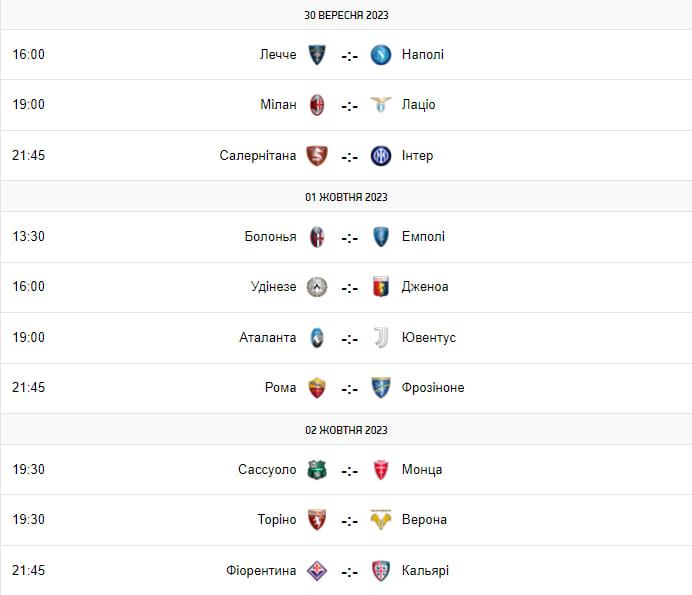The width and height of the screenshot is (692, 595).
Task: Click the Lecce club crest icon
Action: (x=317, y=55)
